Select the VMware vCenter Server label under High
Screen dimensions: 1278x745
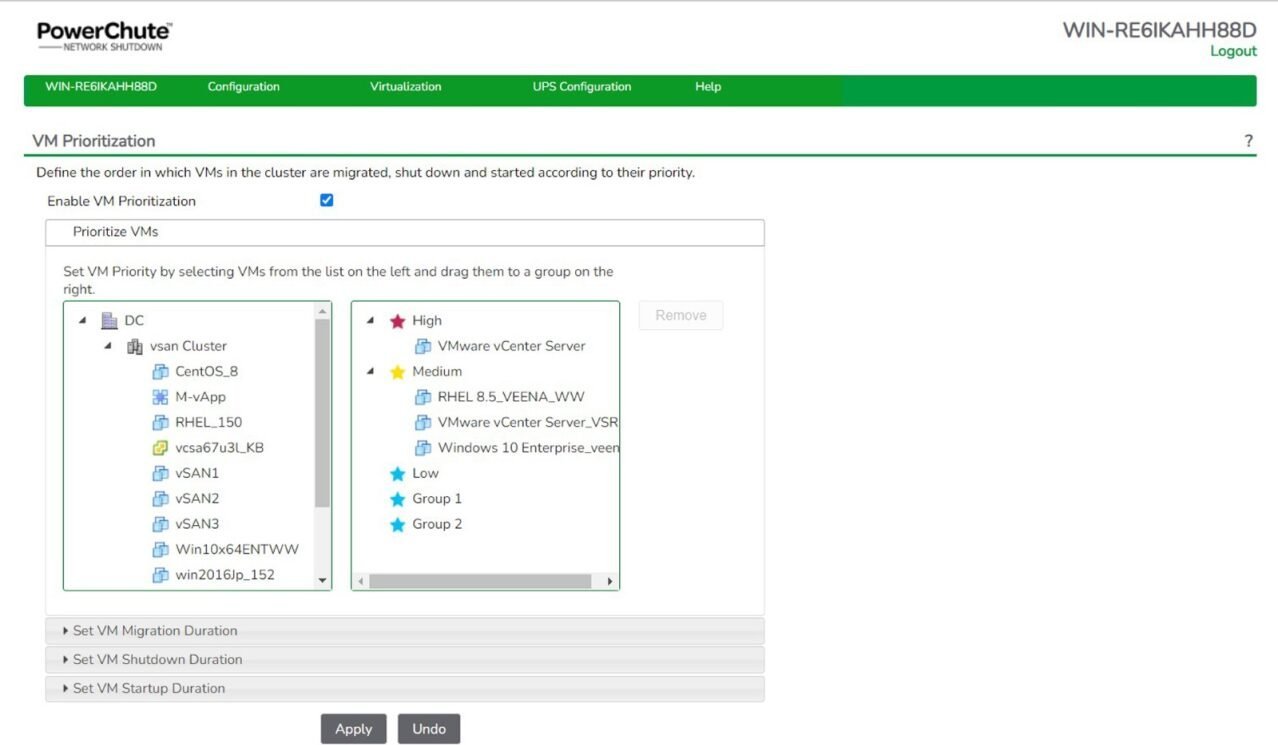pos(511,346)
